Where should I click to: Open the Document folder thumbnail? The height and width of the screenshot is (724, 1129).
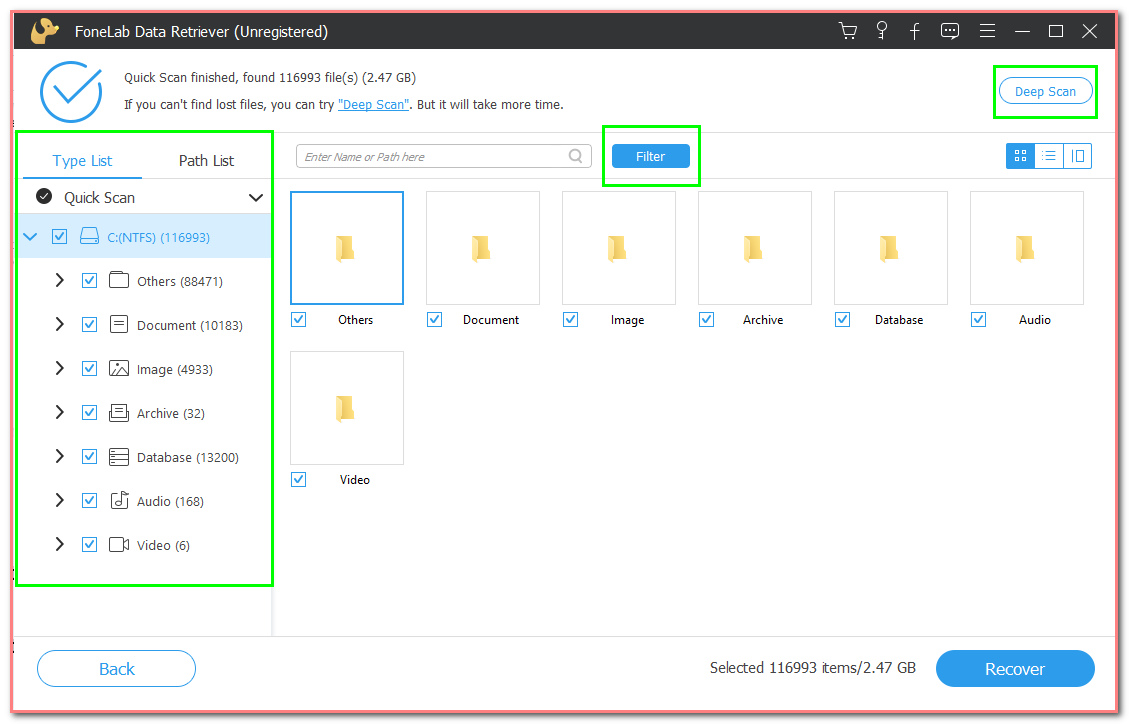[x=482, y=248]
